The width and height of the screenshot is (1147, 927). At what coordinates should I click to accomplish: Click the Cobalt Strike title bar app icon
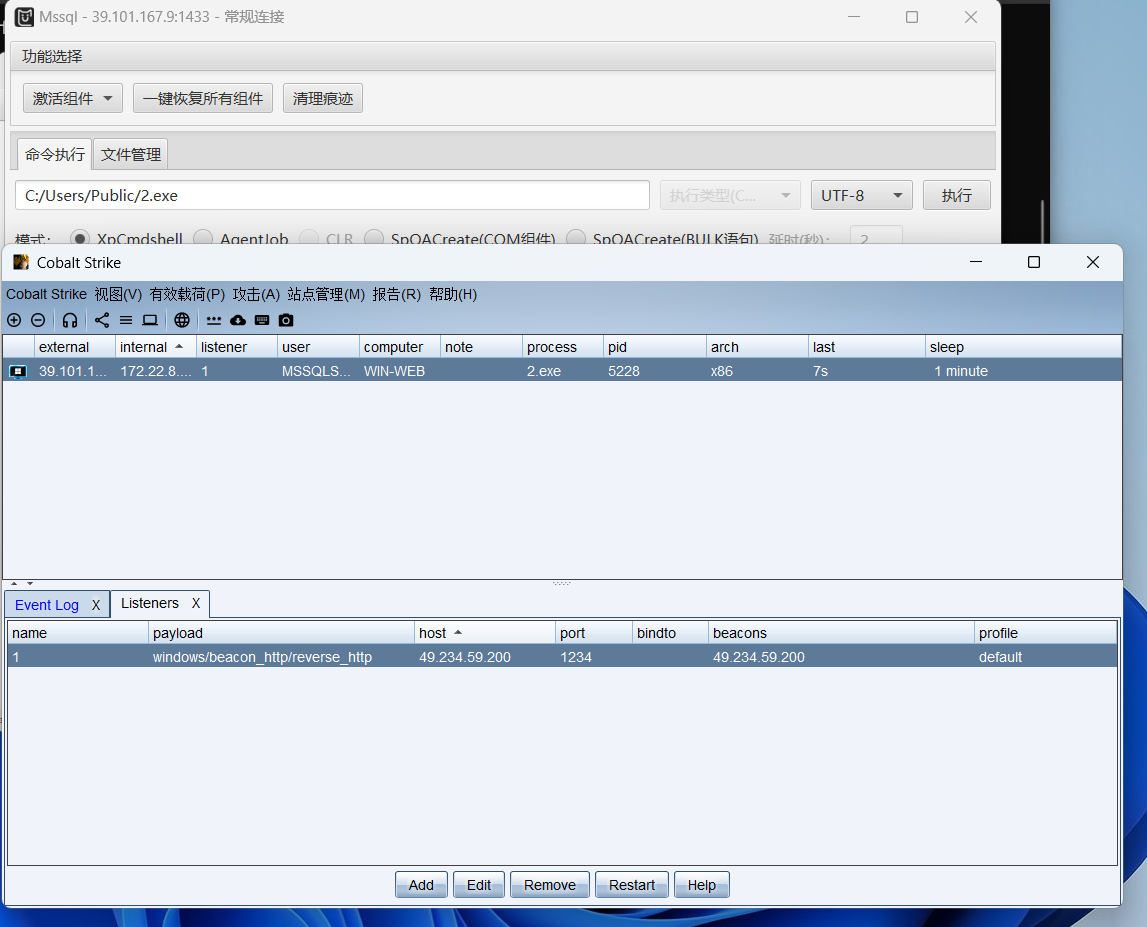[x=21, y=263]
